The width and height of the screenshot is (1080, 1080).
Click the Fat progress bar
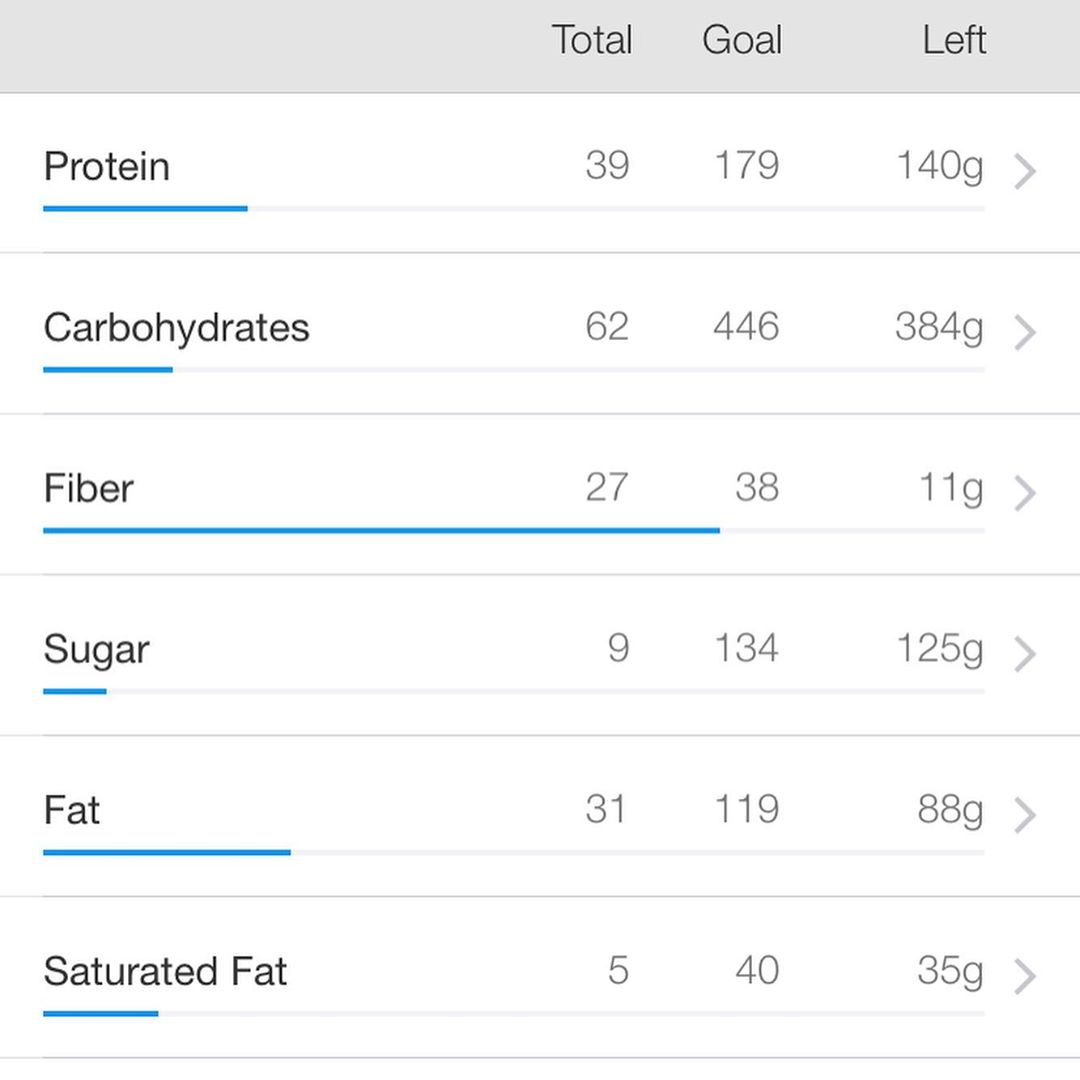click(x=514, y=853)
